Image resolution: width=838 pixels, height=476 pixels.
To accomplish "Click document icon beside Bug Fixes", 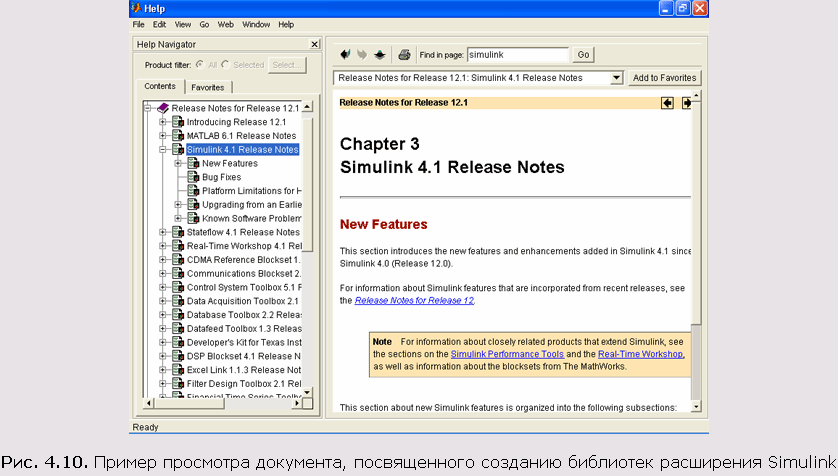I will tap(193, 177).
